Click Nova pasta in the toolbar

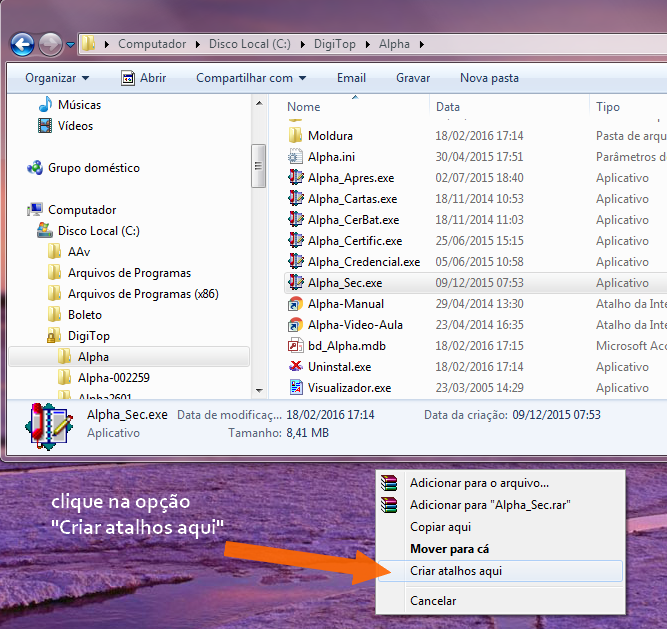click(x=489, y=78)
